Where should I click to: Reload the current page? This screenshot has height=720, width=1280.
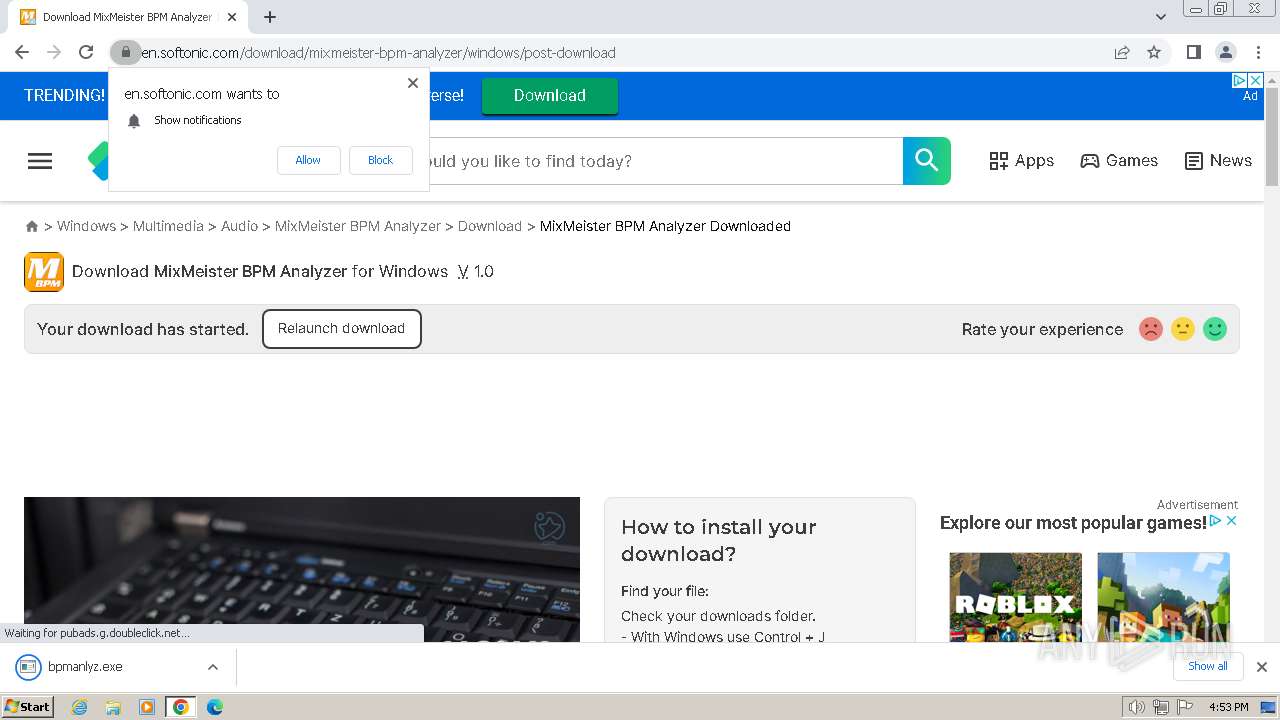86,53
